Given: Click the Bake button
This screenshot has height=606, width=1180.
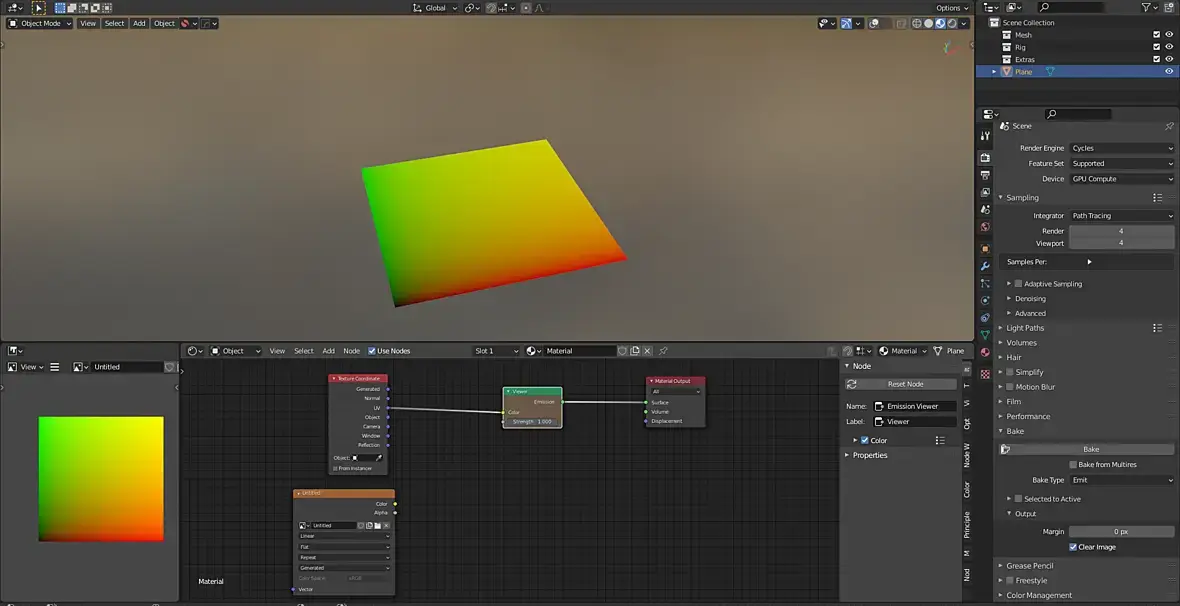Looking at the screenshot, I should 1090,449.
